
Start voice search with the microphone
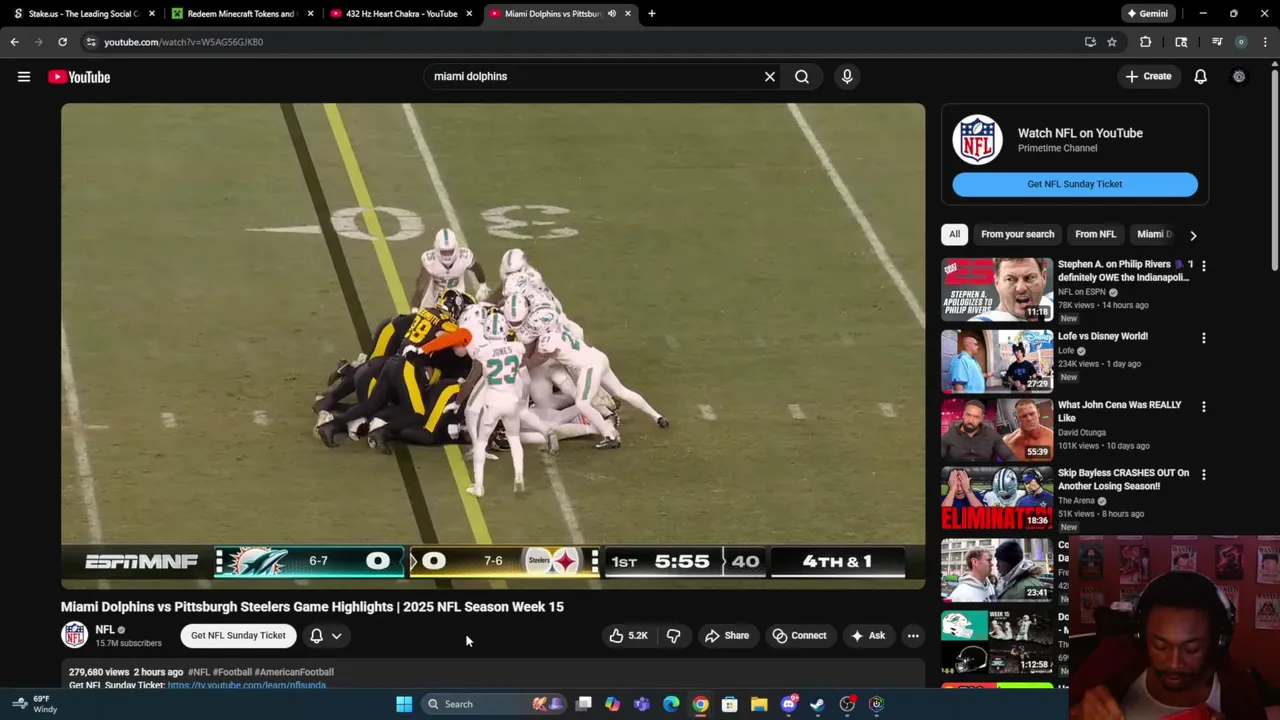[x=847, y=76]
